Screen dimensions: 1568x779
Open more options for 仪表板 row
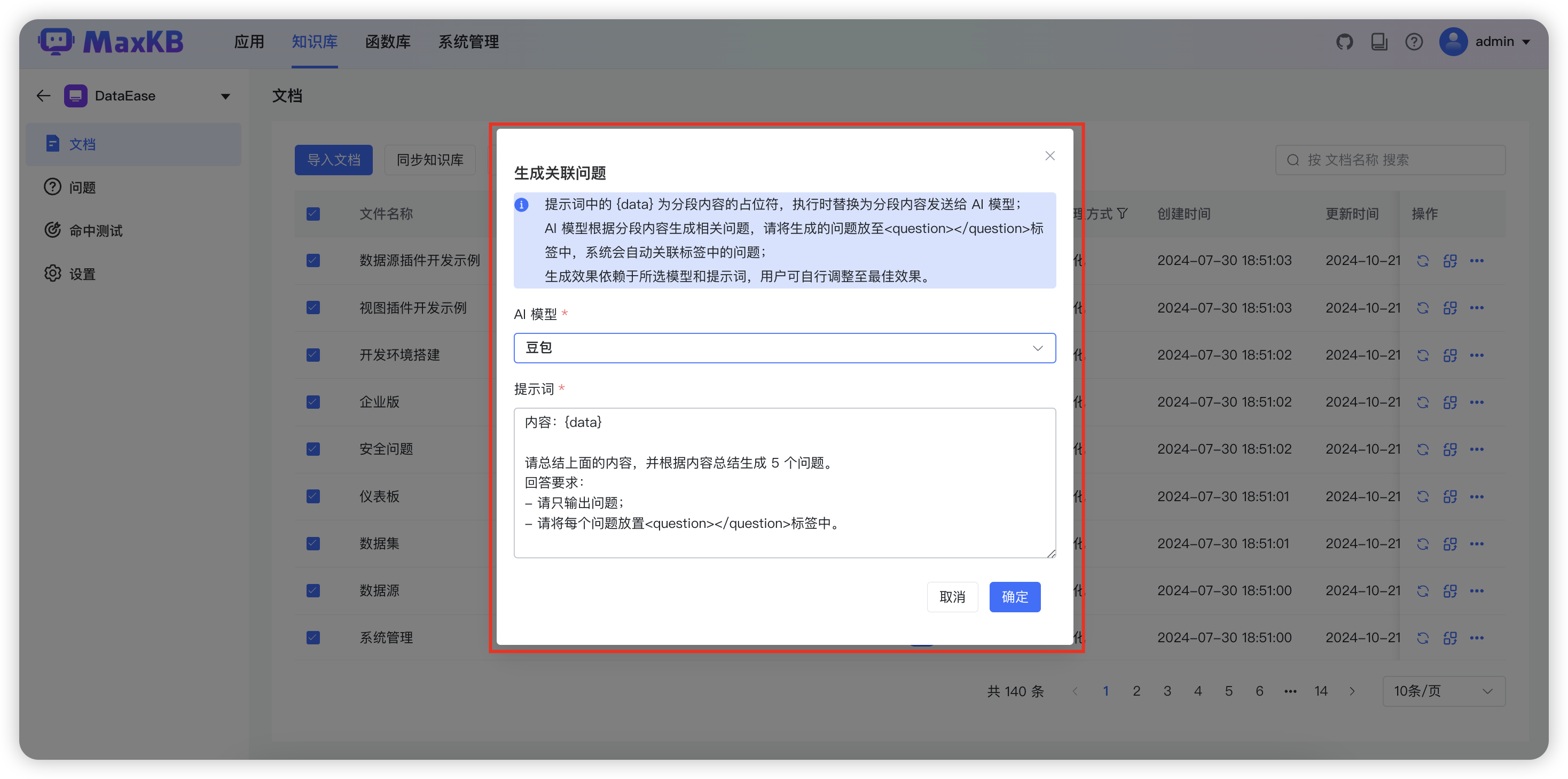point(1477,497)
